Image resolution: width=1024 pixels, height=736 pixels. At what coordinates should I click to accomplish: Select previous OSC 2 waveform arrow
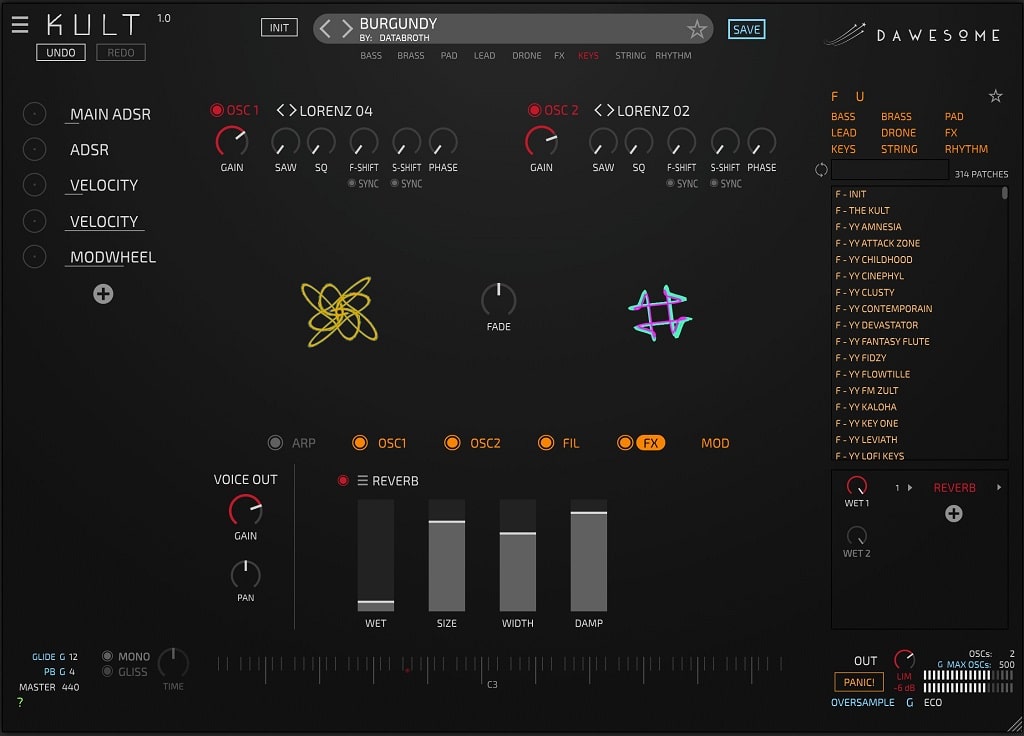[x=598, y=110]
